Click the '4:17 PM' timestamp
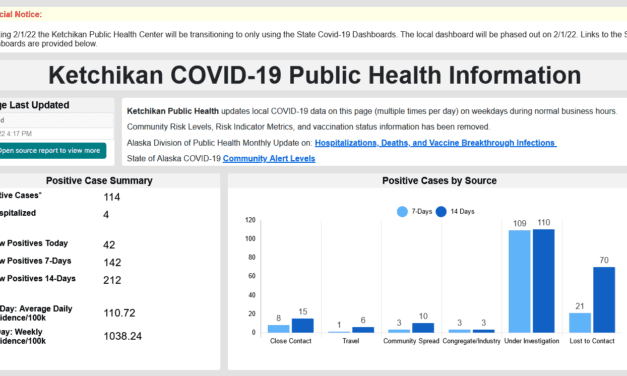This screenshot has height=376, width=627. [x=19, y=134]
